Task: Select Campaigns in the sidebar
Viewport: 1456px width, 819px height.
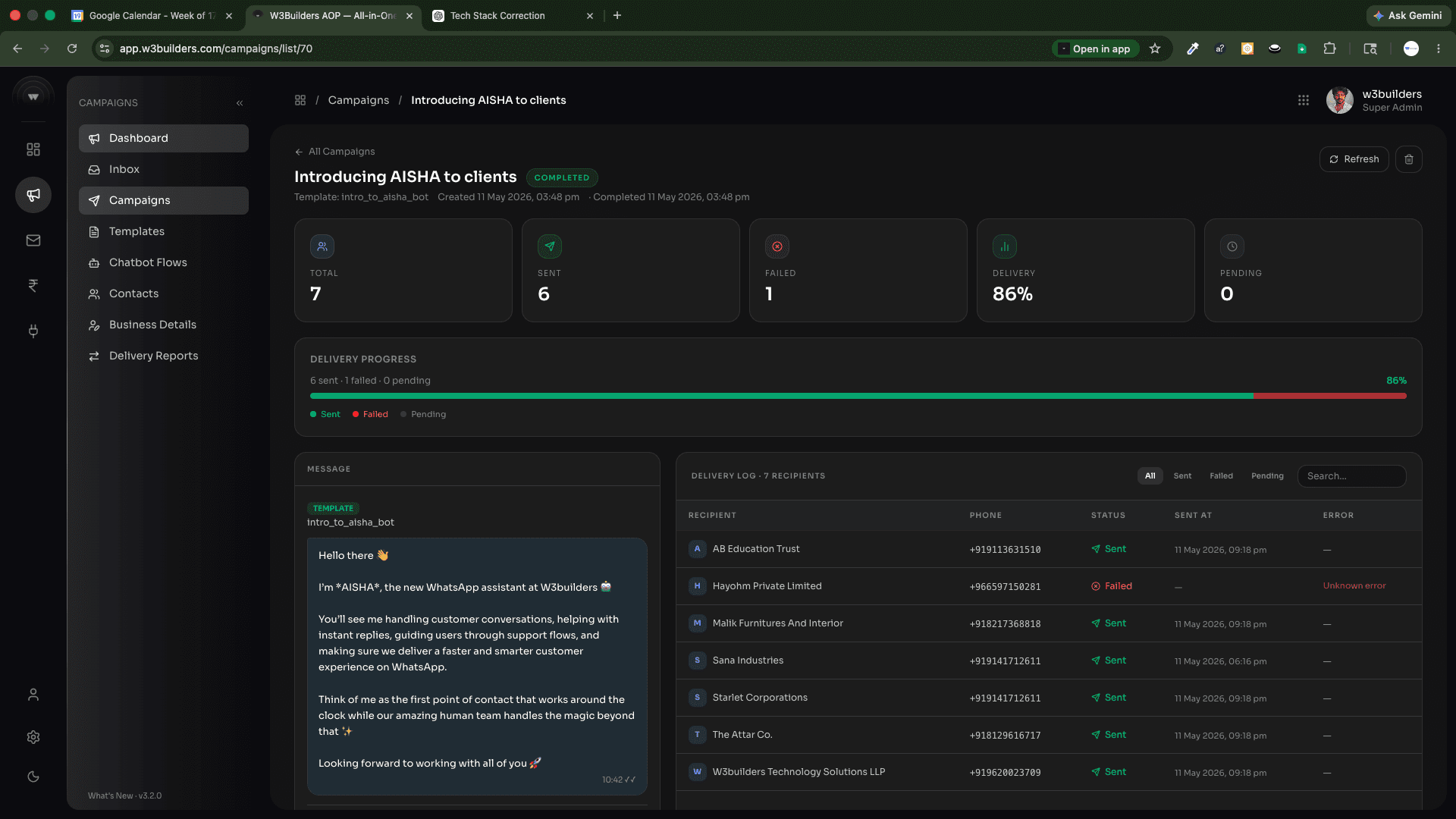Action: (x=164, y=201)
